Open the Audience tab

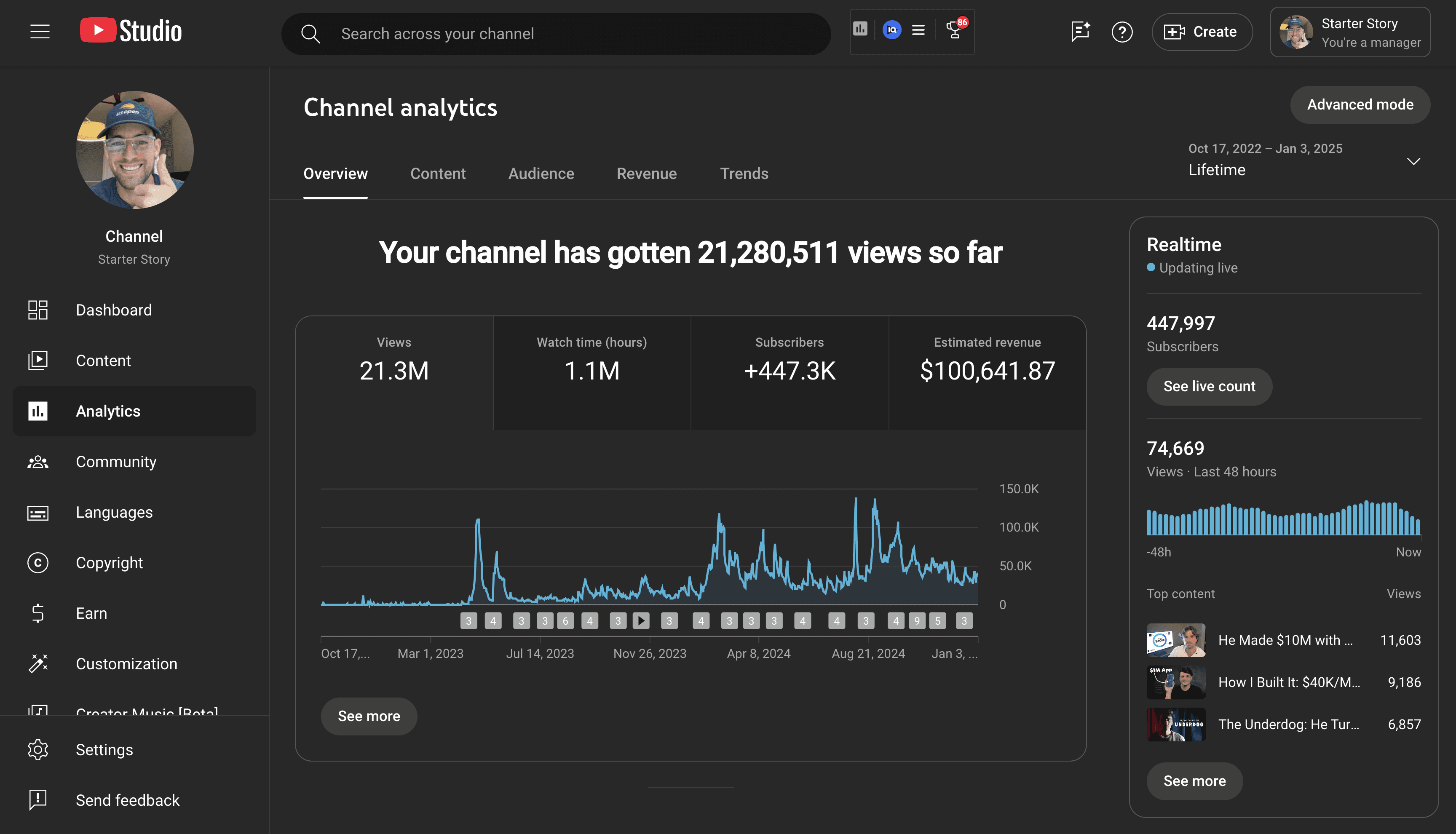click(541, 174)
